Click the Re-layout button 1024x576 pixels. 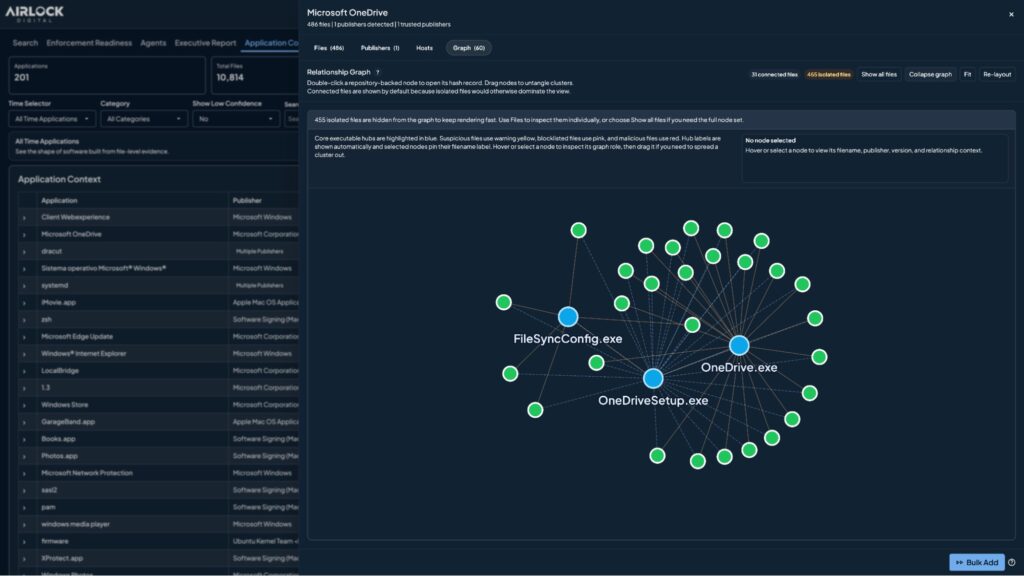point(997,74)
